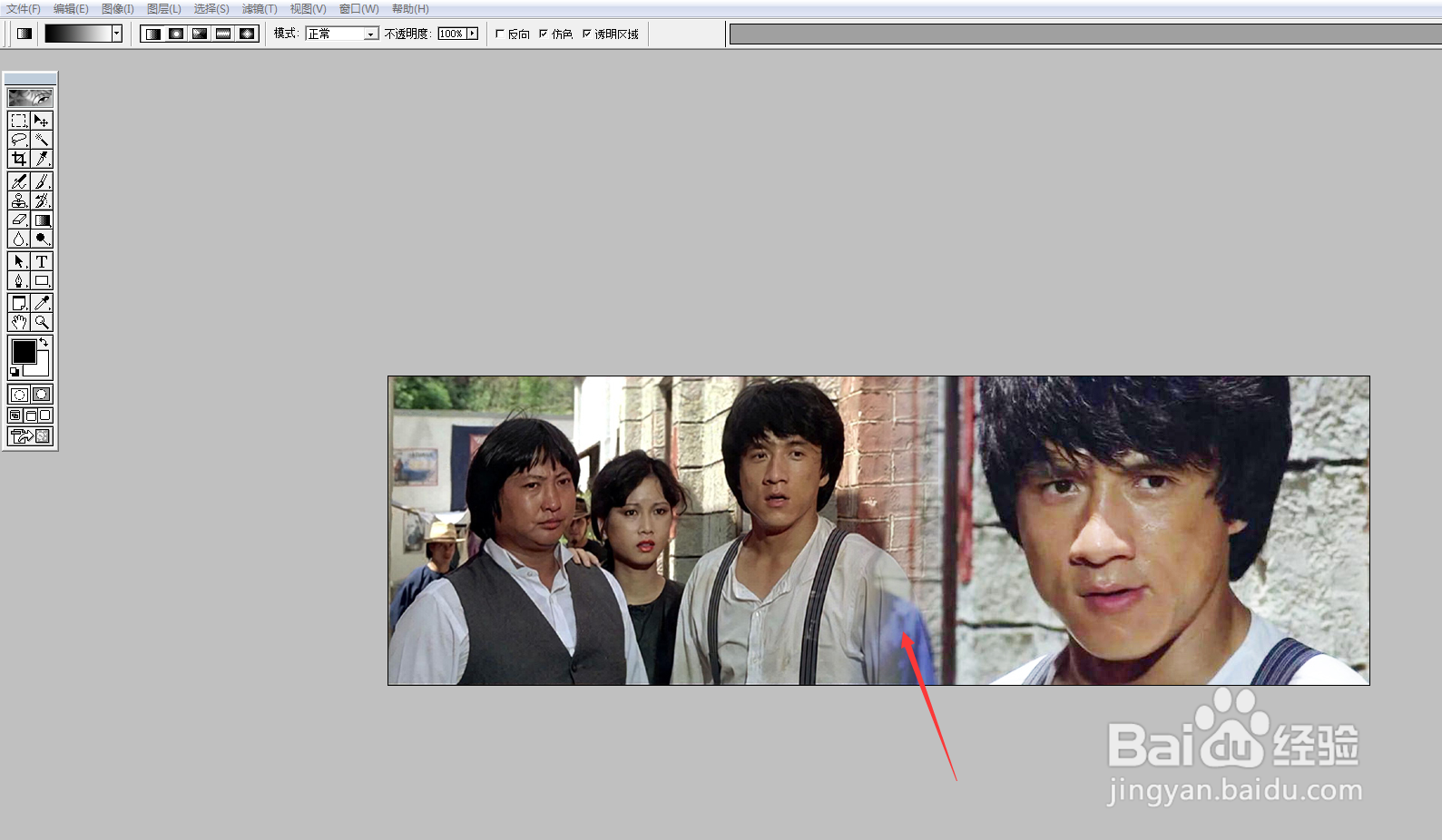Open the 图层(L) menu
Screen dimensions: 1442x840
(164, 9)
